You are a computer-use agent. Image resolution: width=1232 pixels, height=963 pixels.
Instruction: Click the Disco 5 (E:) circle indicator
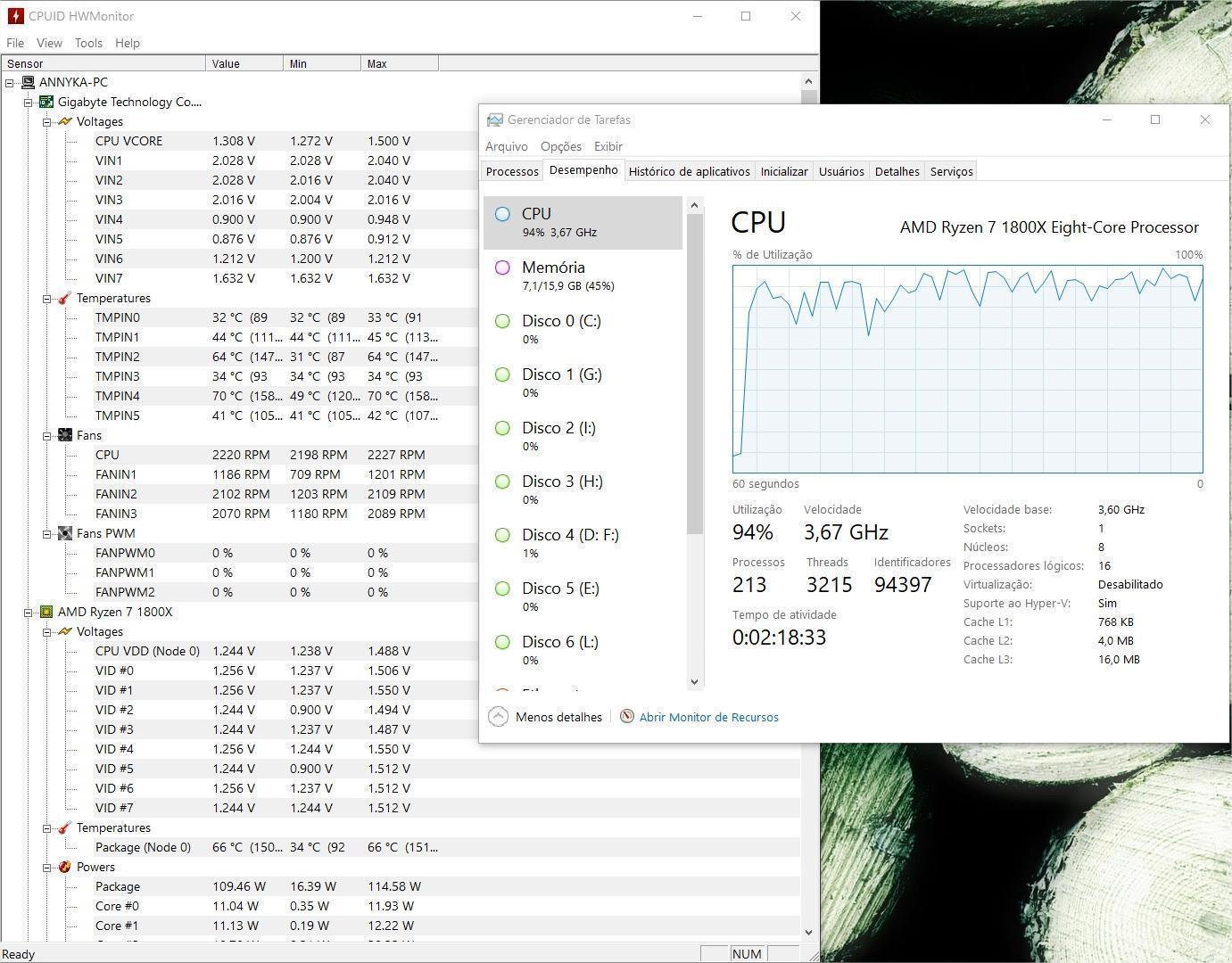502,588
